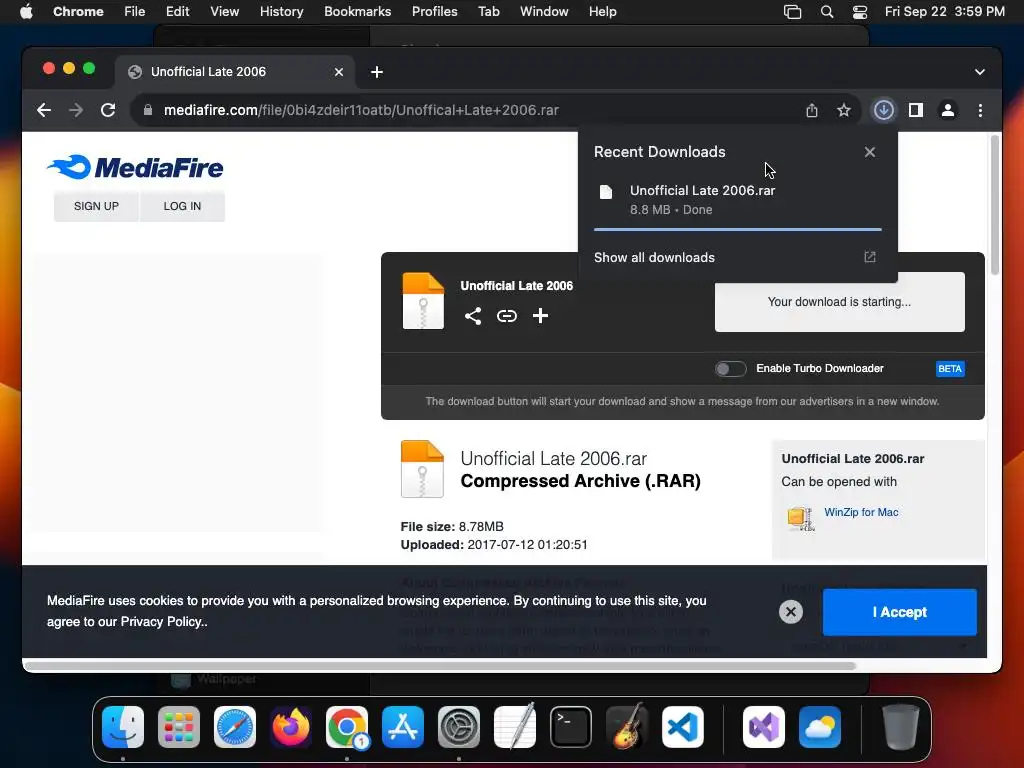This screenshot has width=1024, height=768.
Task: Open Launchpad from the Dock
Action: (x=179, y=727)
